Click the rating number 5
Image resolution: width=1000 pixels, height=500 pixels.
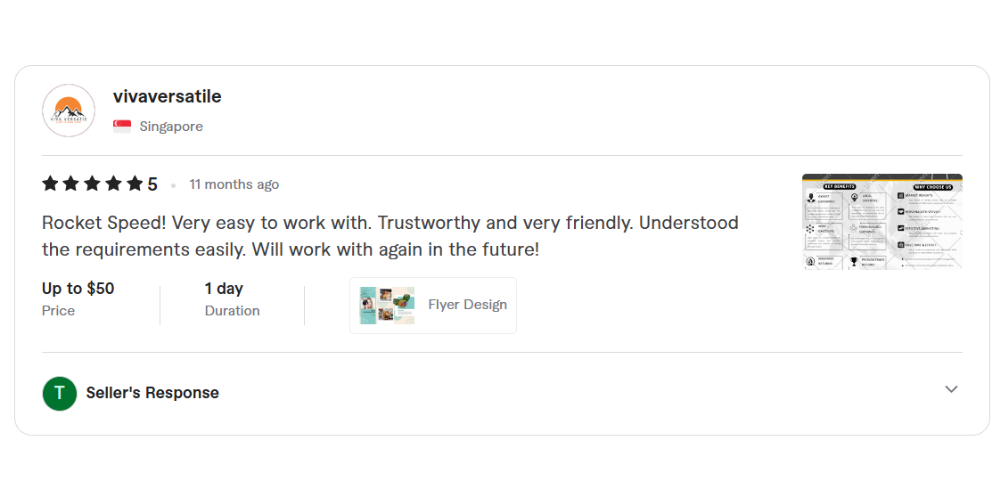click(x=152, y=184)
